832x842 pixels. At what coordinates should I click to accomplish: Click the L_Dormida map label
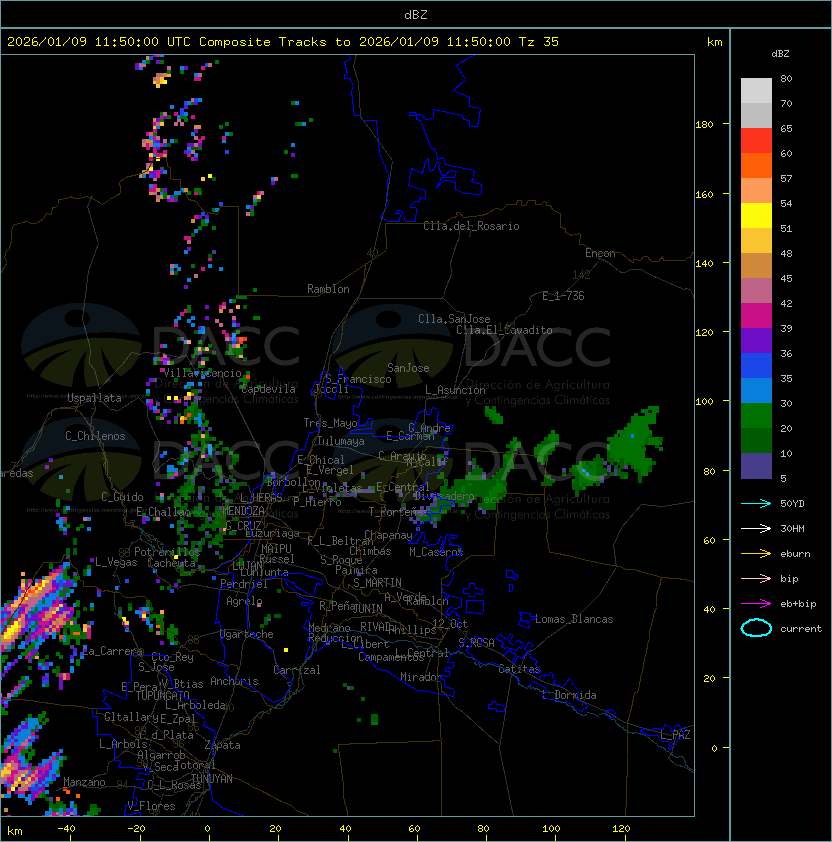569,695
